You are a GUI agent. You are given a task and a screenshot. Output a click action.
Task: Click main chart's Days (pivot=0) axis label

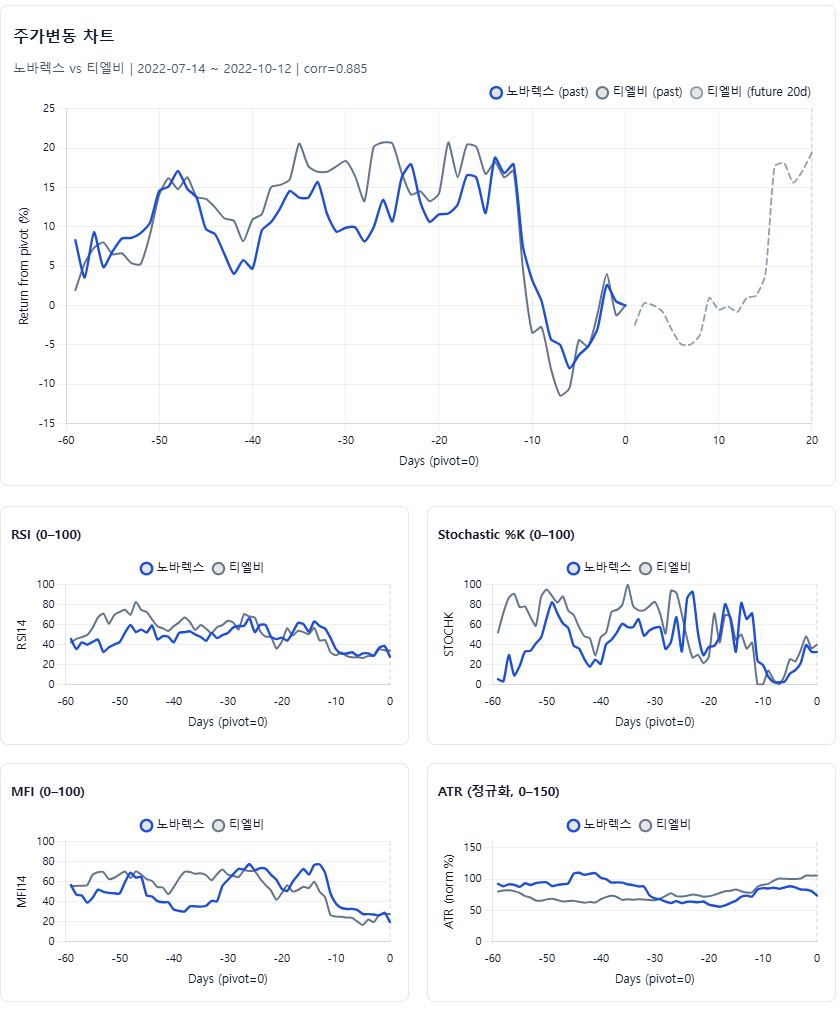tap(439, 460)
